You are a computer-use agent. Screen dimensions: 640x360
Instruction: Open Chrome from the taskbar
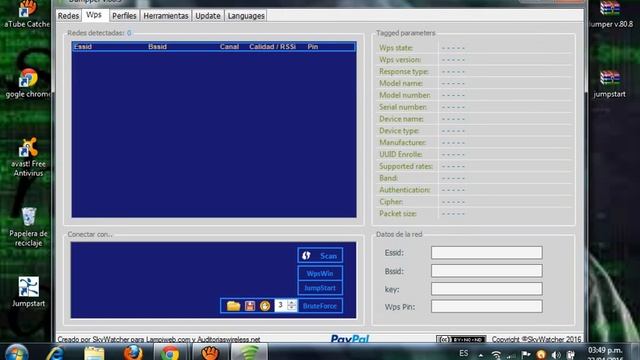point(169,352)
